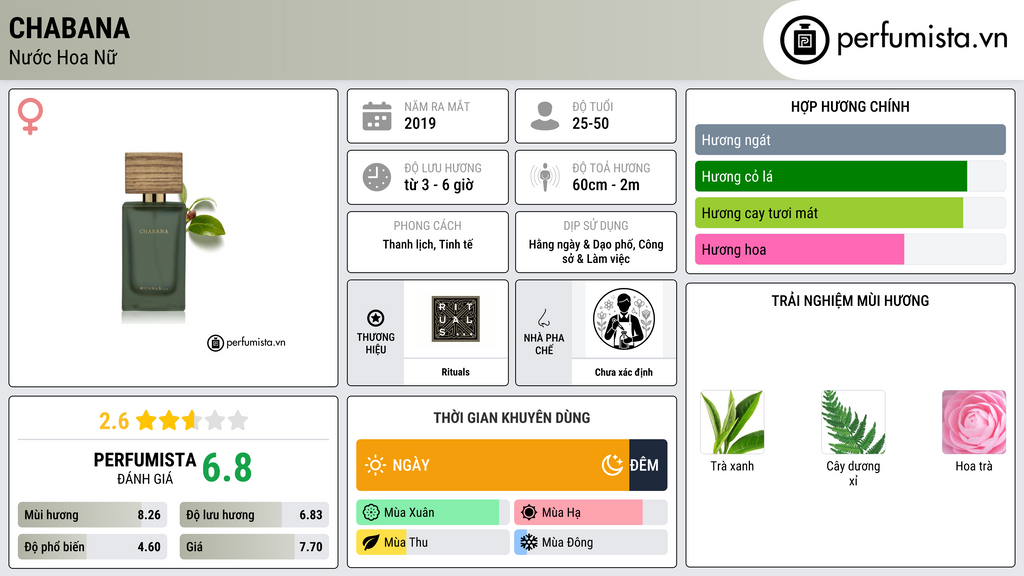
Task: Click the Mùa Đông season bar
Action: [591, 542]
